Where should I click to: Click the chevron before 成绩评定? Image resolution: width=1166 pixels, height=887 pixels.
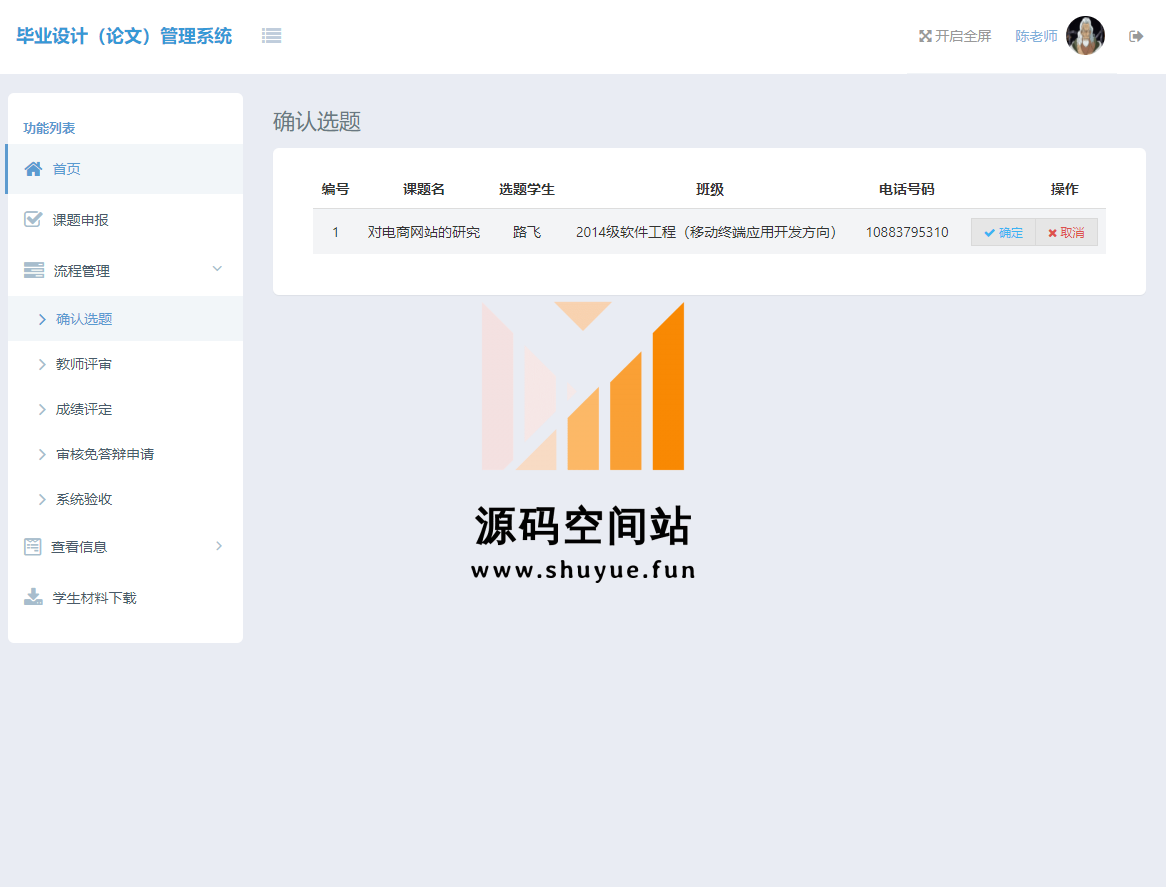pyautogui.click(x=42, y=410)
